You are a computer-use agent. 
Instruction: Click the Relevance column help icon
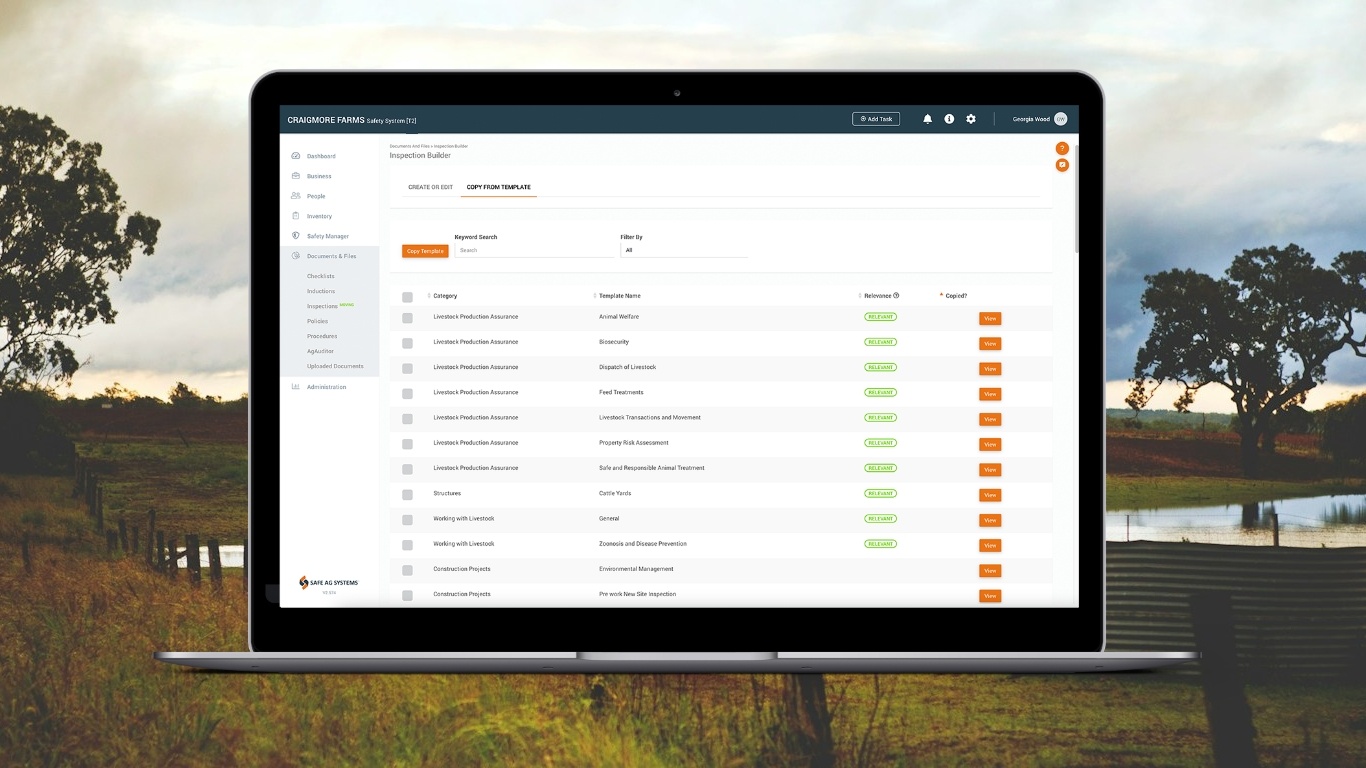[896, 296]
